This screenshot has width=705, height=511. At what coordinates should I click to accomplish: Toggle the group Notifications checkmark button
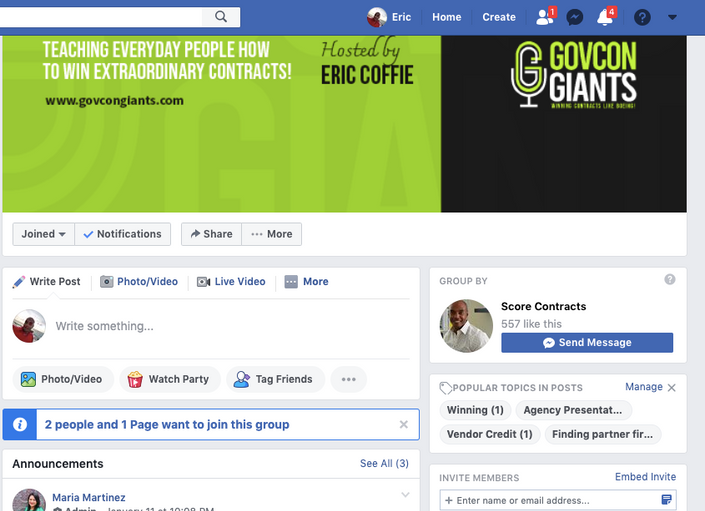122,234
